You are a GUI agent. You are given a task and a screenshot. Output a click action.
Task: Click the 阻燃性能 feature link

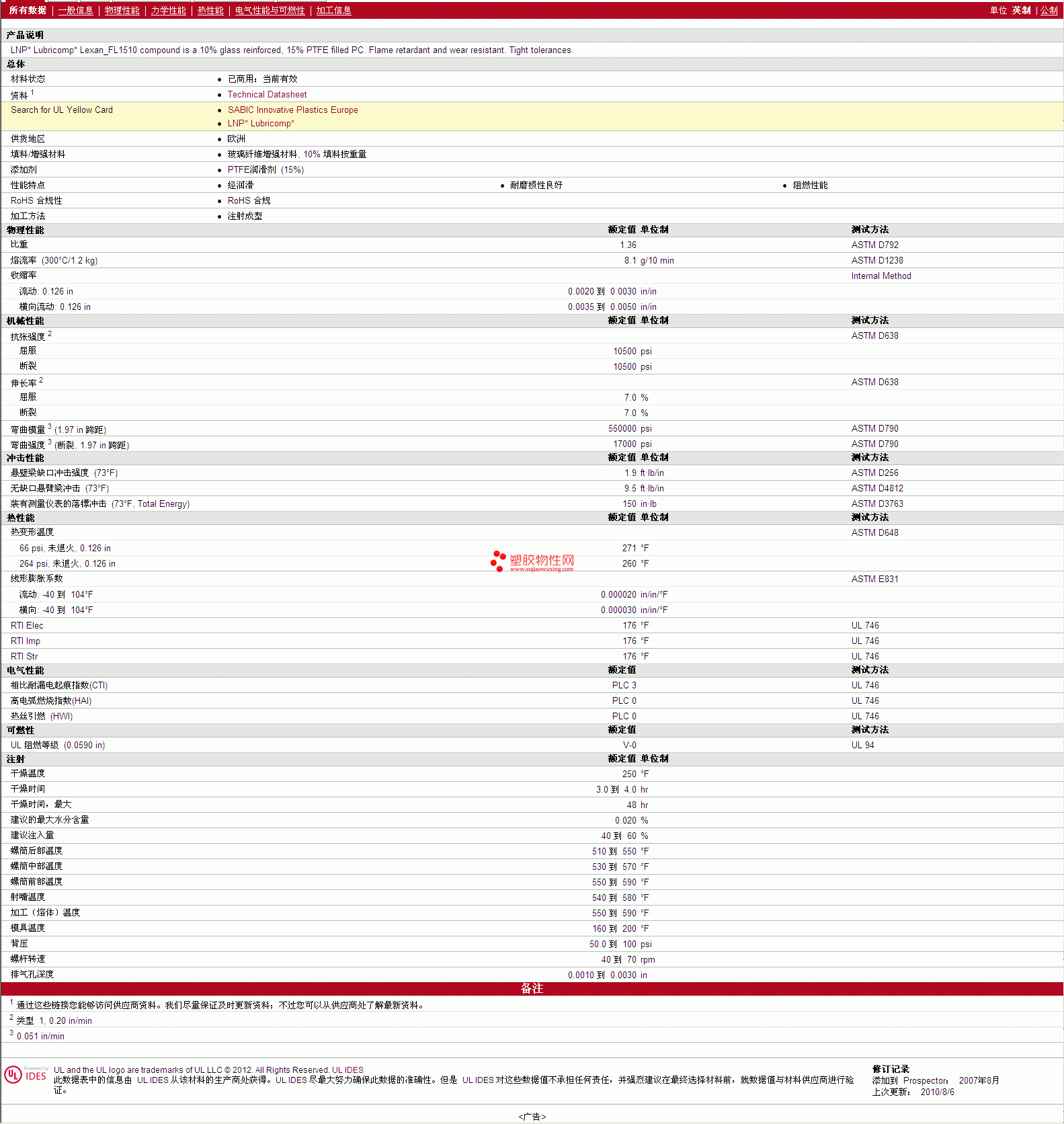810,186
